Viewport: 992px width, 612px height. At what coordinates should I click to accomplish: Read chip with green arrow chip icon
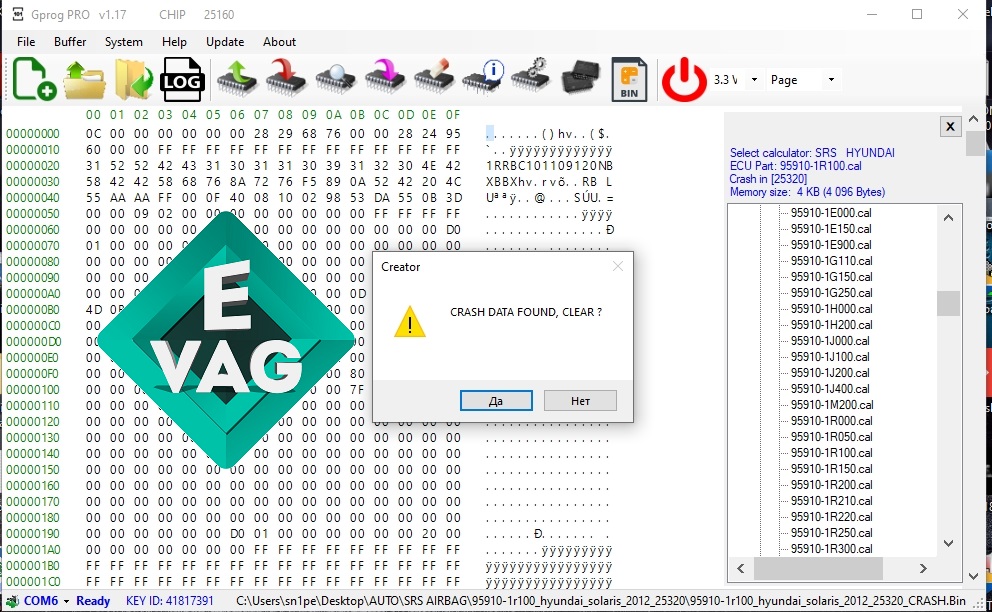[x=237, y=79]
